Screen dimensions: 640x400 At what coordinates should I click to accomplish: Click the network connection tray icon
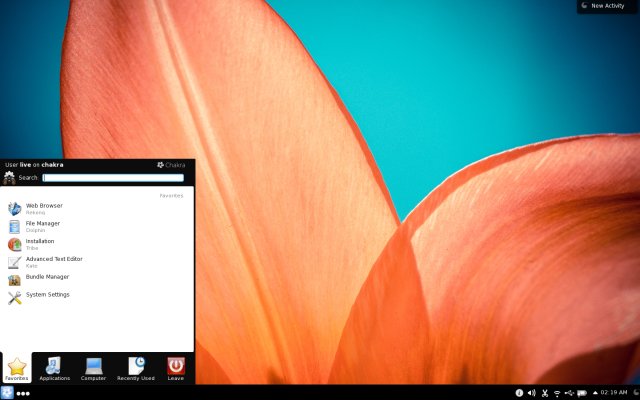point(557,393)
